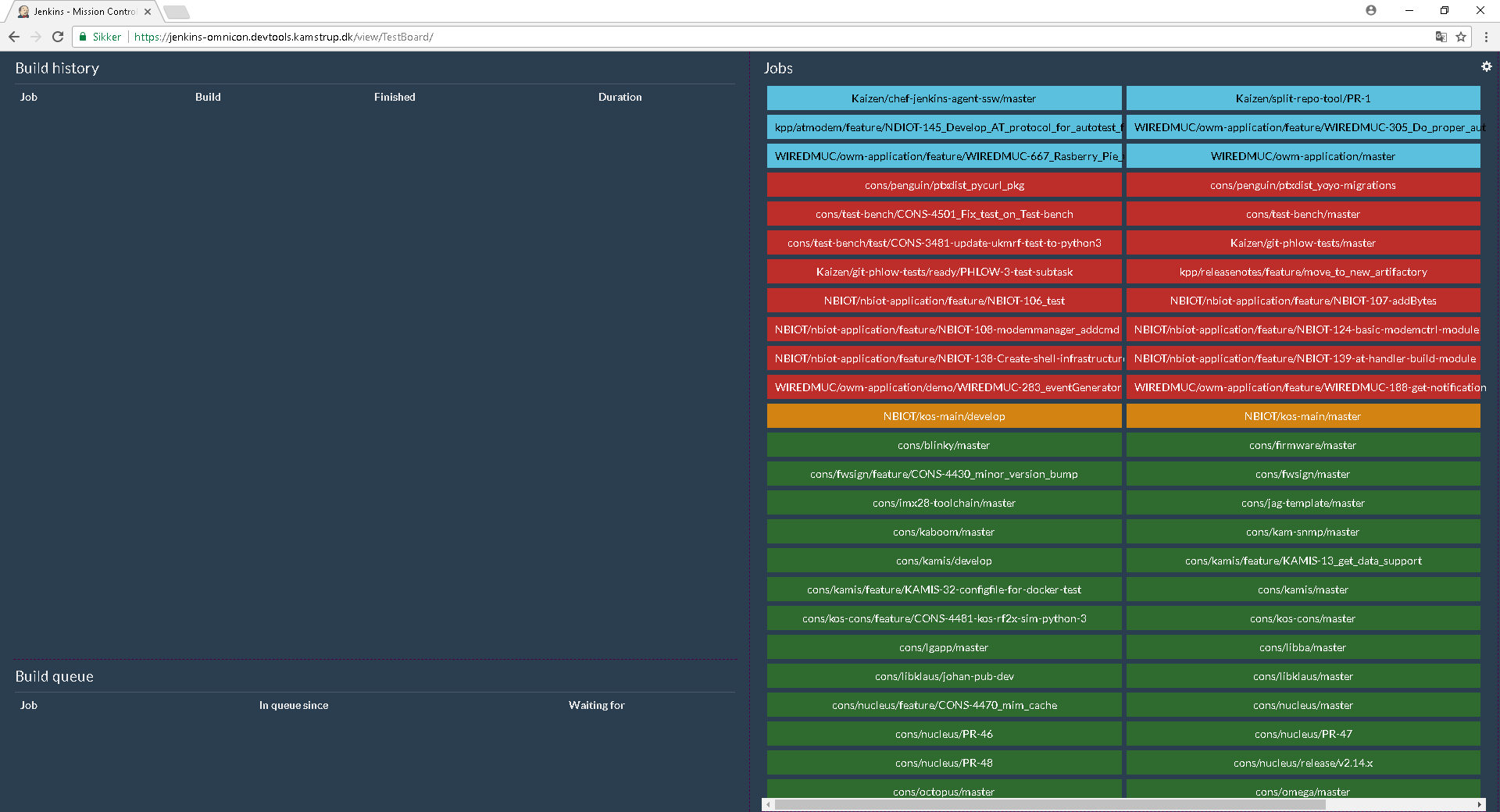Open Jobs settings gear icon
Image resolution: width=1500 pixels, height=812 pixels.
click(1486, 67)
